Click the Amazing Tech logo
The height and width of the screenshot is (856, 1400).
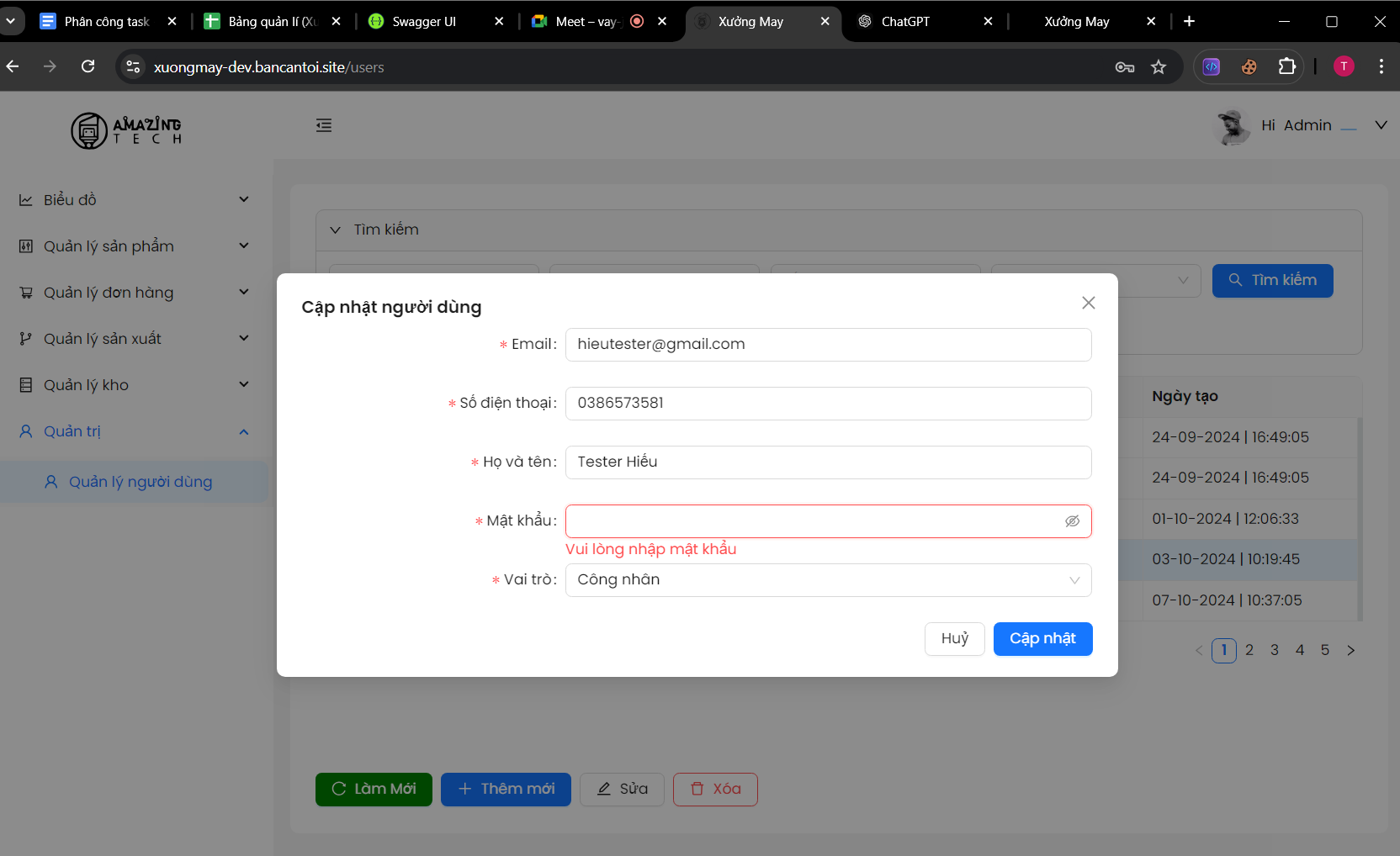pyautogui.click(x=126, y=130)
